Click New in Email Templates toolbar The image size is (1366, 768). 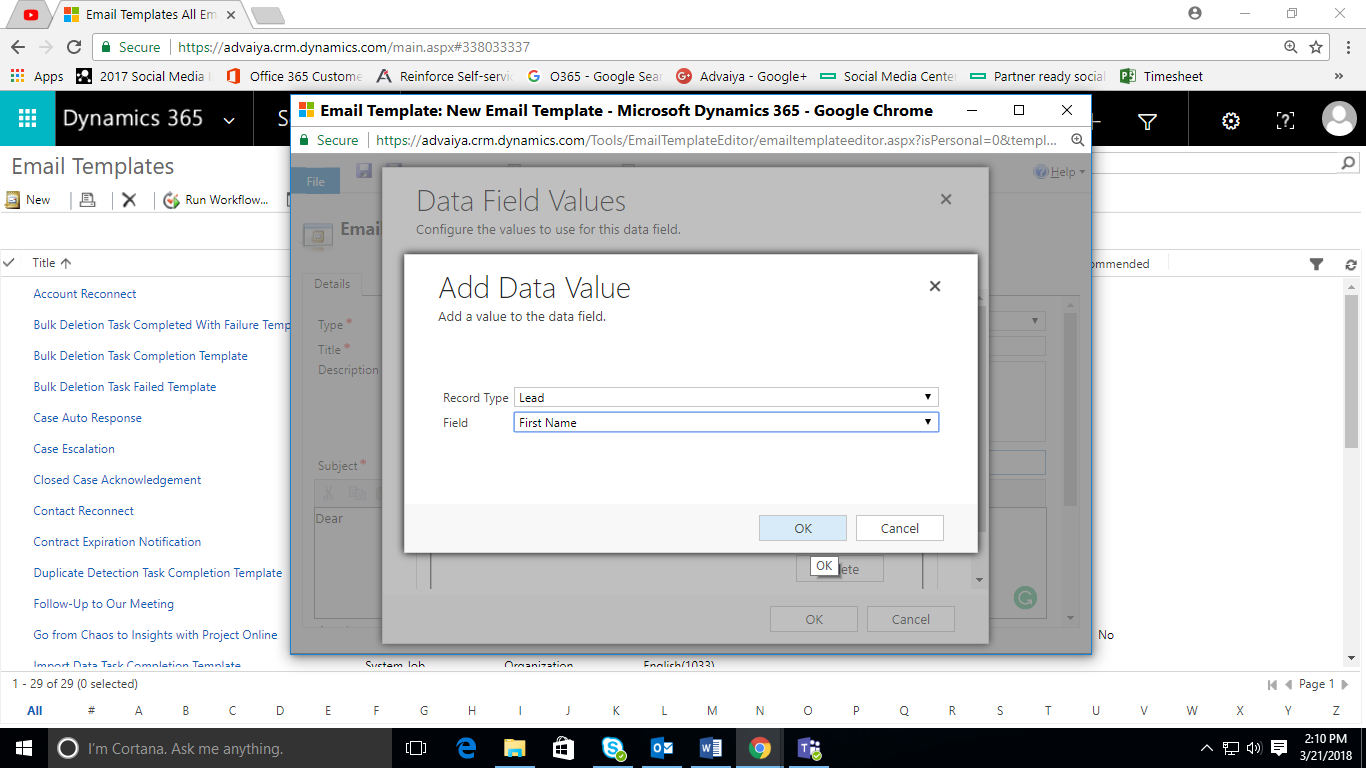point(28,200)
